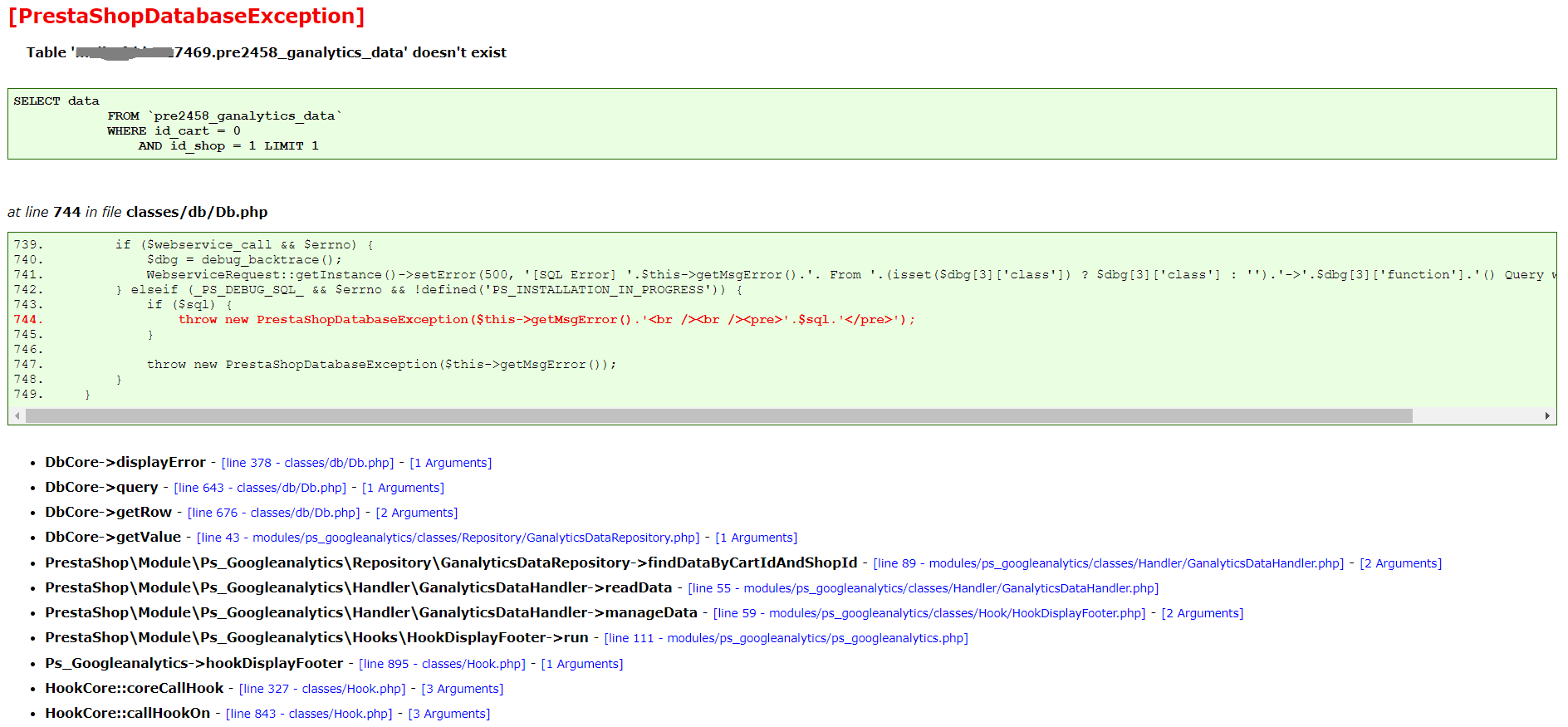Open the 'line 43' GanalyticsDataRepository.php link

pyautogui.click(x=448, y=538)
